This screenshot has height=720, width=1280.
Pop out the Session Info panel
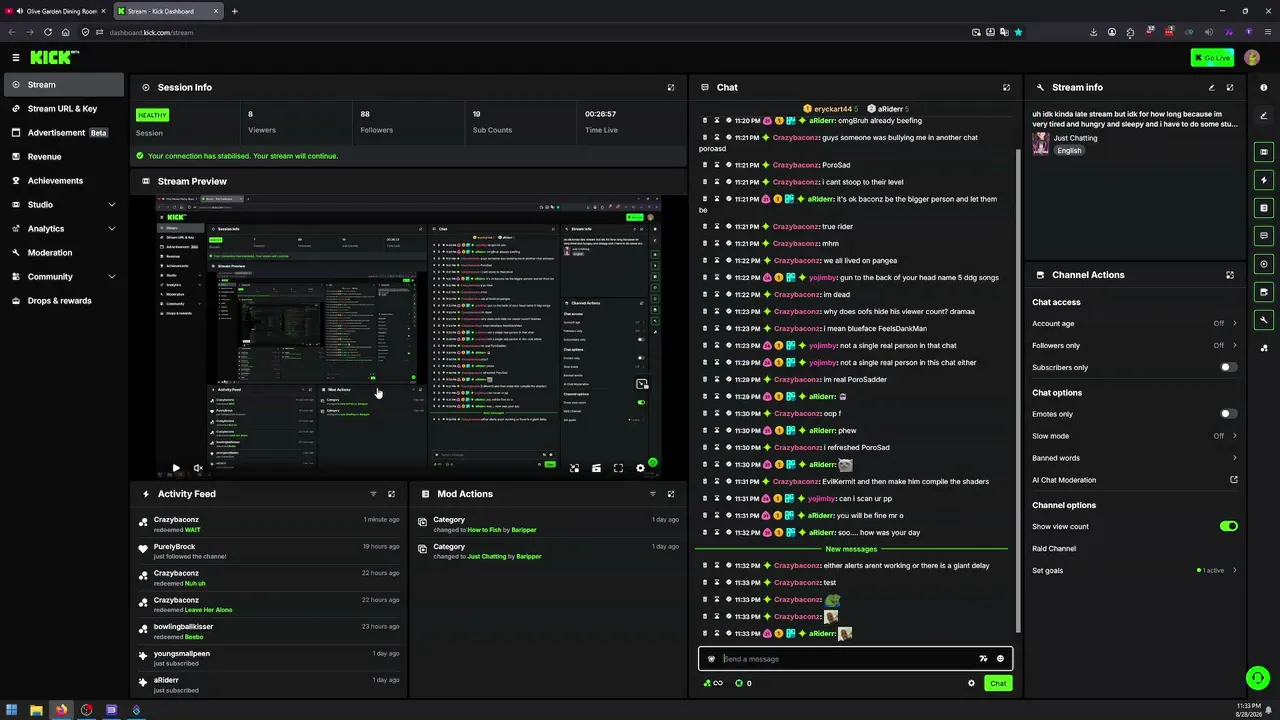[x=671, y=88]
